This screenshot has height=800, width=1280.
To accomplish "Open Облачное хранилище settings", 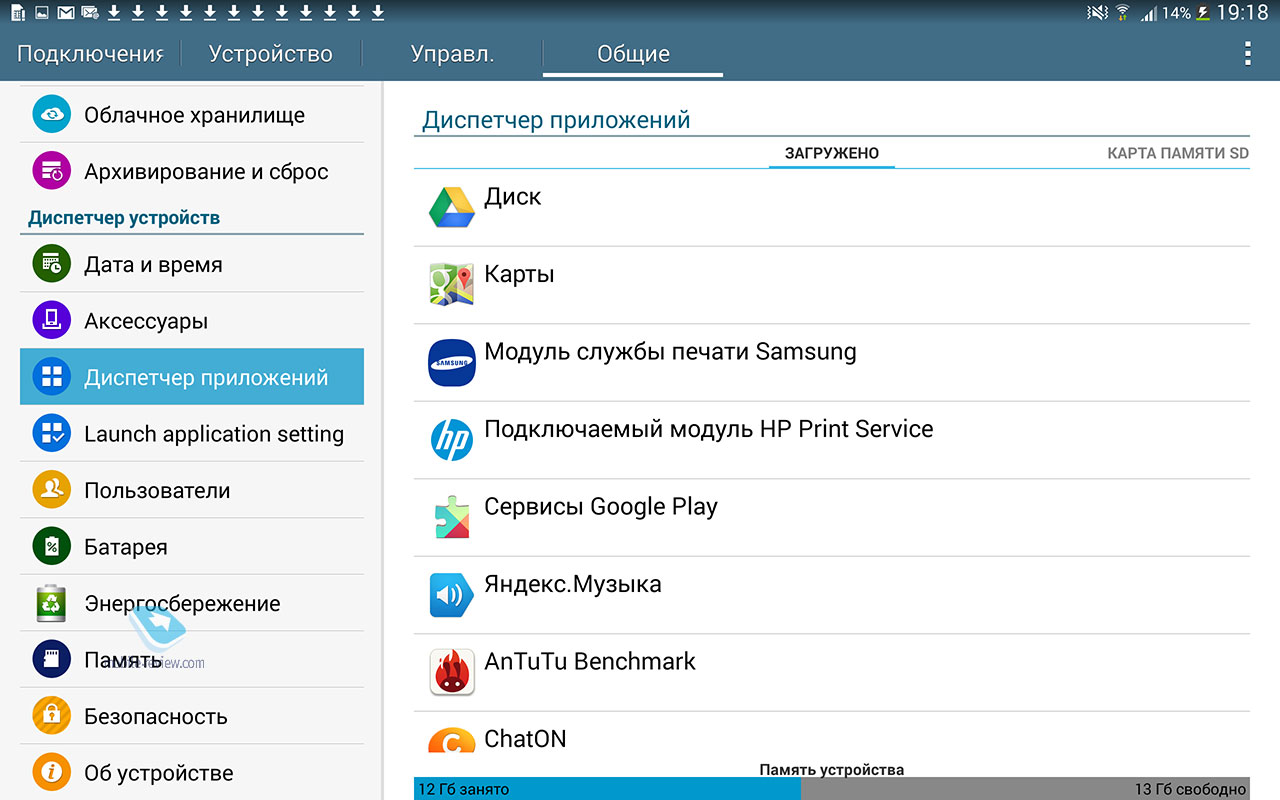I will [192, 115].
